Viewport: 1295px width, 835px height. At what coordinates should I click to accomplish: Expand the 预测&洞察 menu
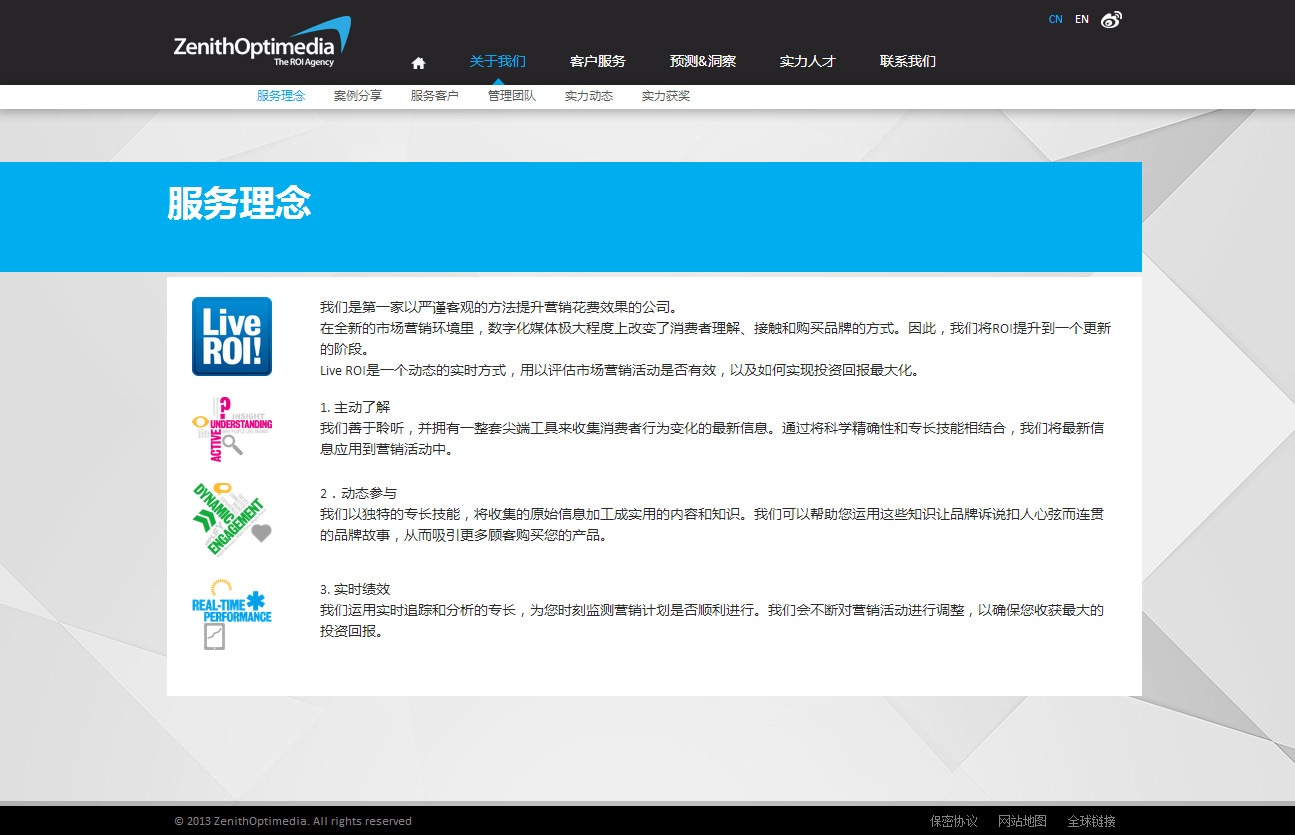pos(702,61)
